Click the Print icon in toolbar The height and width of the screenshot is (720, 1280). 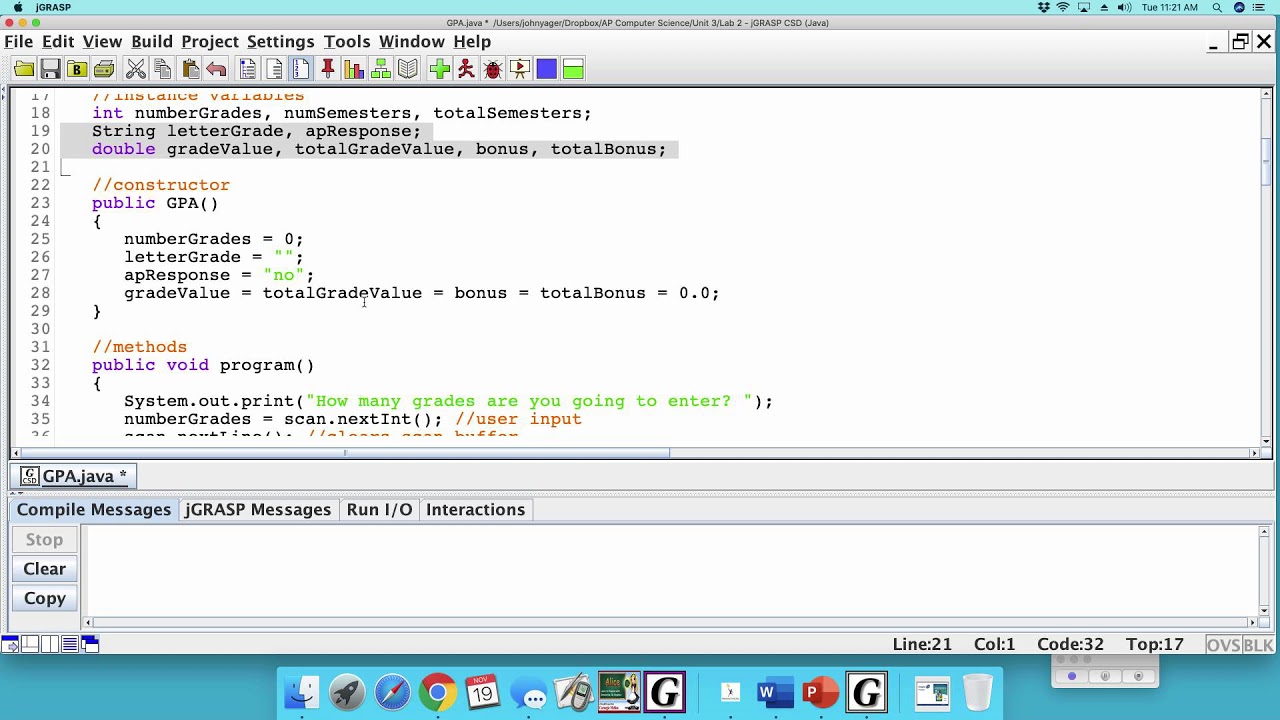(x=104, y=69)
